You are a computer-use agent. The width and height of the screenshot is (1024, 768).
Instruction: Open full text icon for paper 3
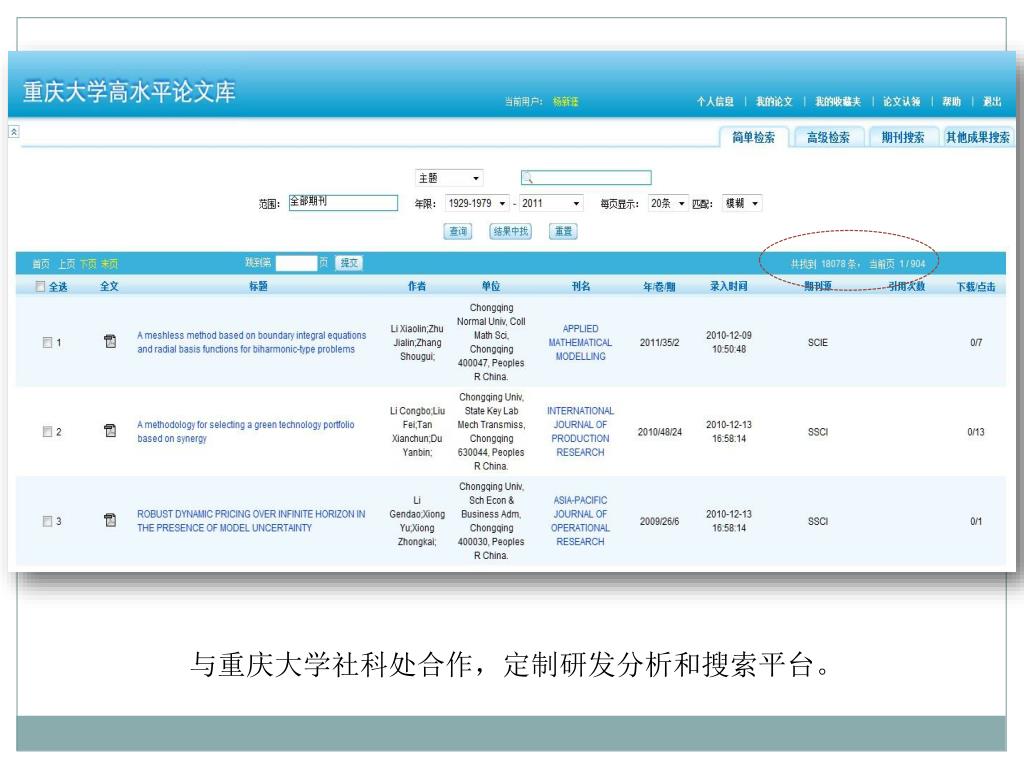tap(110, 520)
